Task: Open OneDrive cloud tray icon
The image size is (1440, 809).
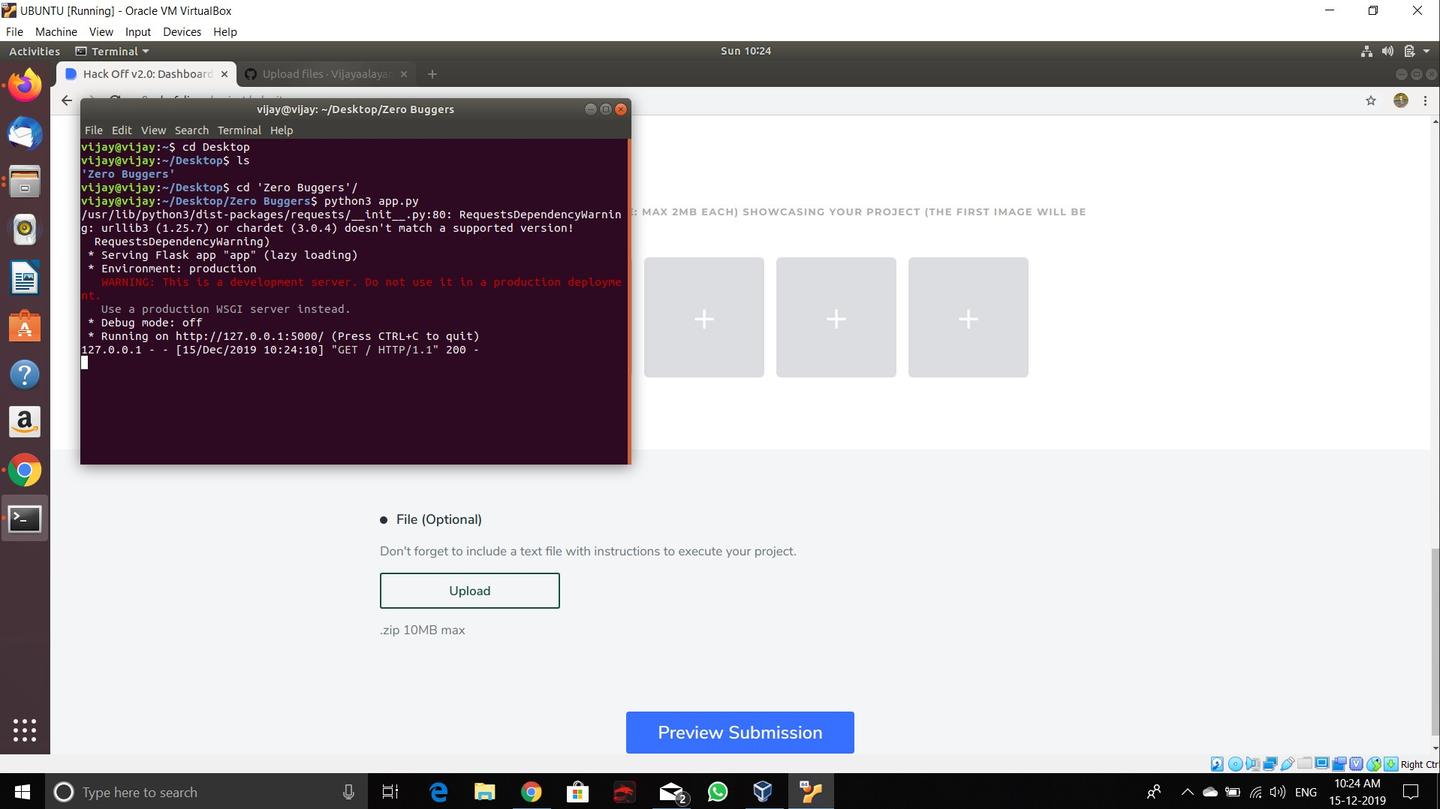Action: (x=1210, y=791)
